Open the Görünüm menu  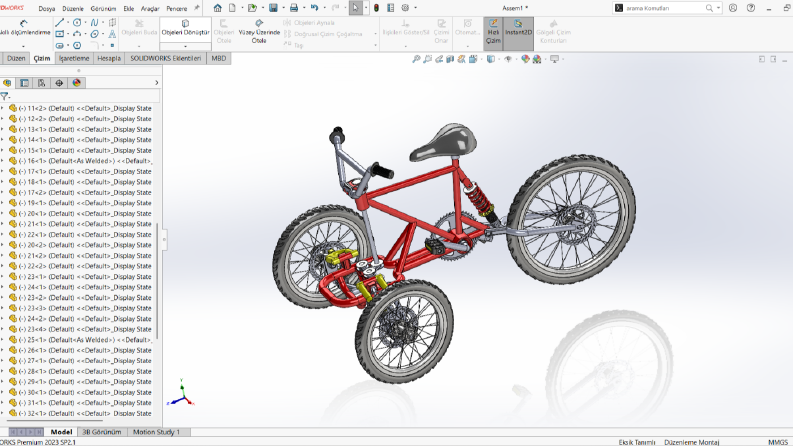[x=103, y=8]
